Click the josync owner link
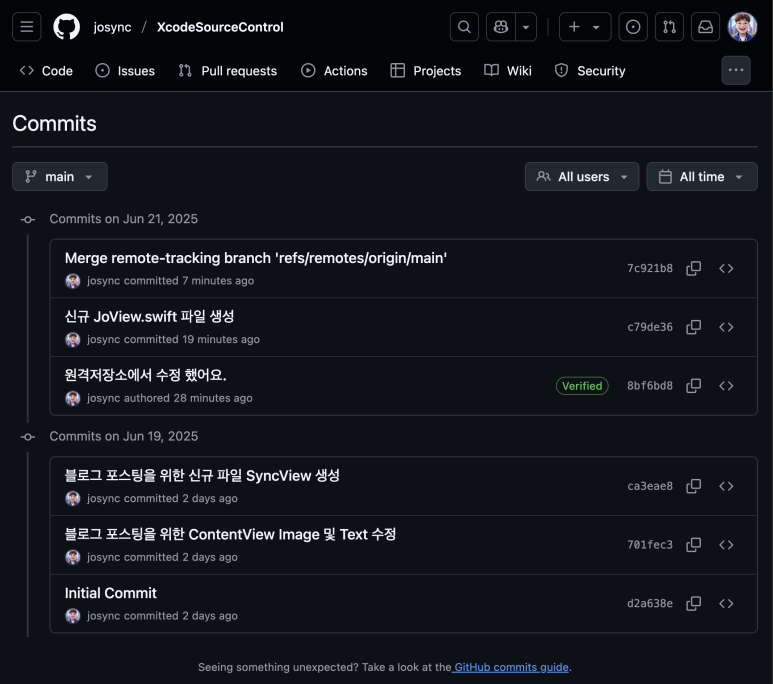This screenshot has width=773, height=684. click(x=112, y=27)
